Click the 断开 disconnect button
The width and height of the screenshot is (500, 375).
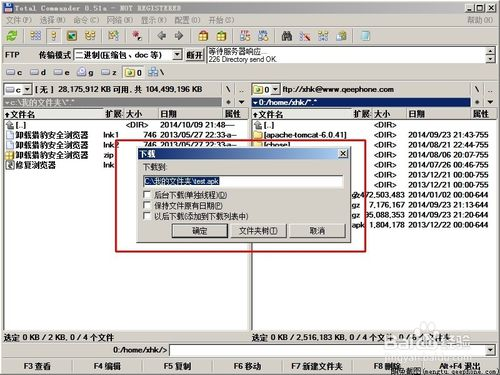tap(195, 55)
